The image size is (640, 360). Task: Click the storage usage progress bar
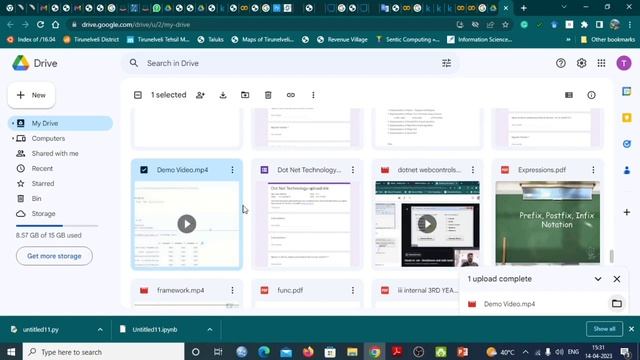tap(57, 225)
